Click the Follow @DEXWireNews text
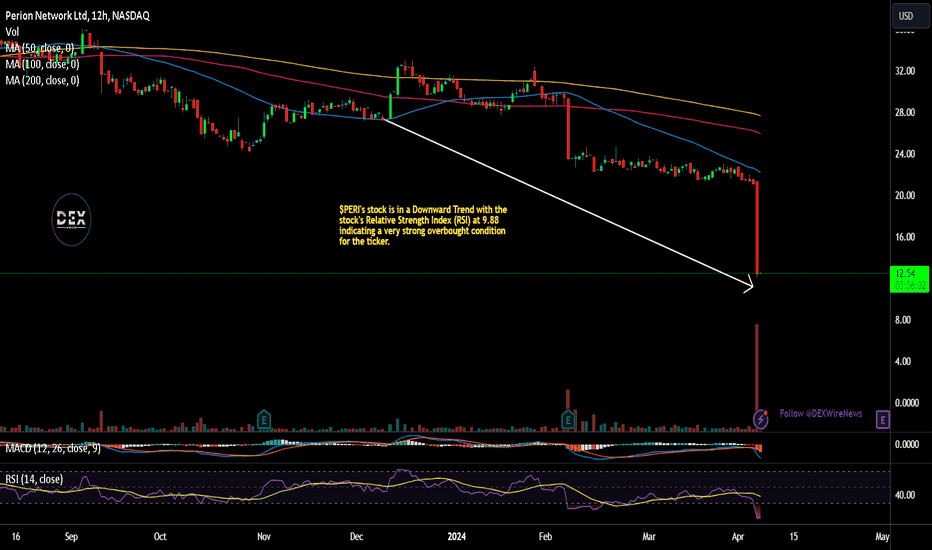Viewport: 932px width, 550px height. pos(821,413)
